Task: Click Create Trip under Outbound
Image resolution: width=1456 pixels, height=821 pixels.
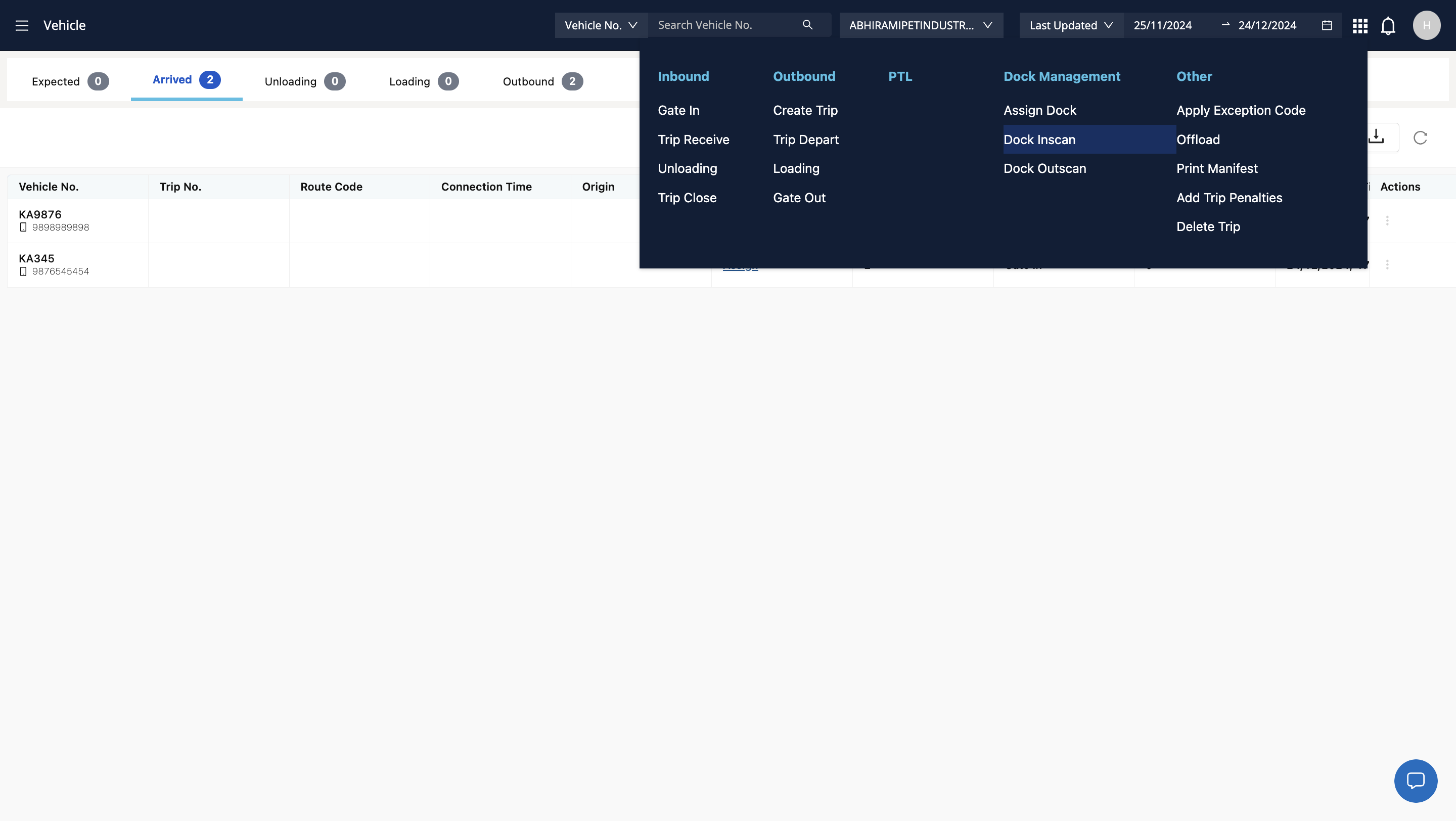Action: point(805,110)
